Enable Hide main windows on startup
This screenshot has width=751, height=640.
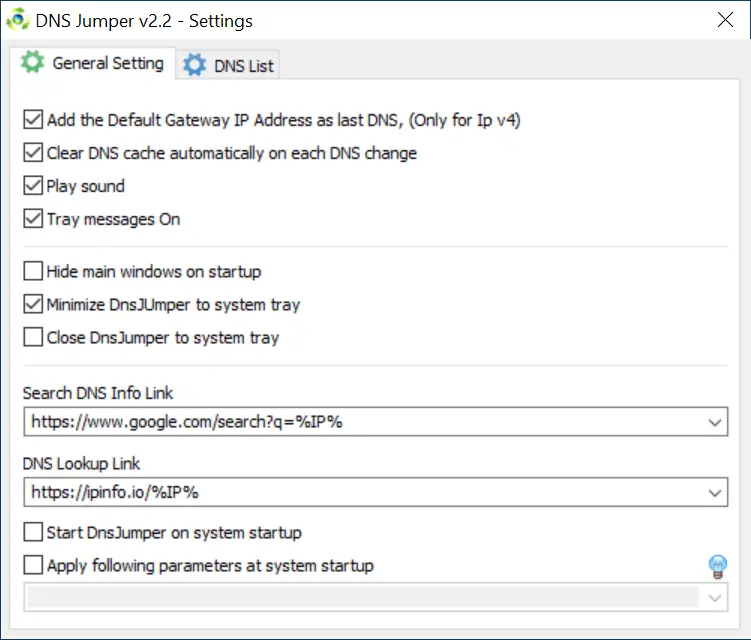click(33, 271)
